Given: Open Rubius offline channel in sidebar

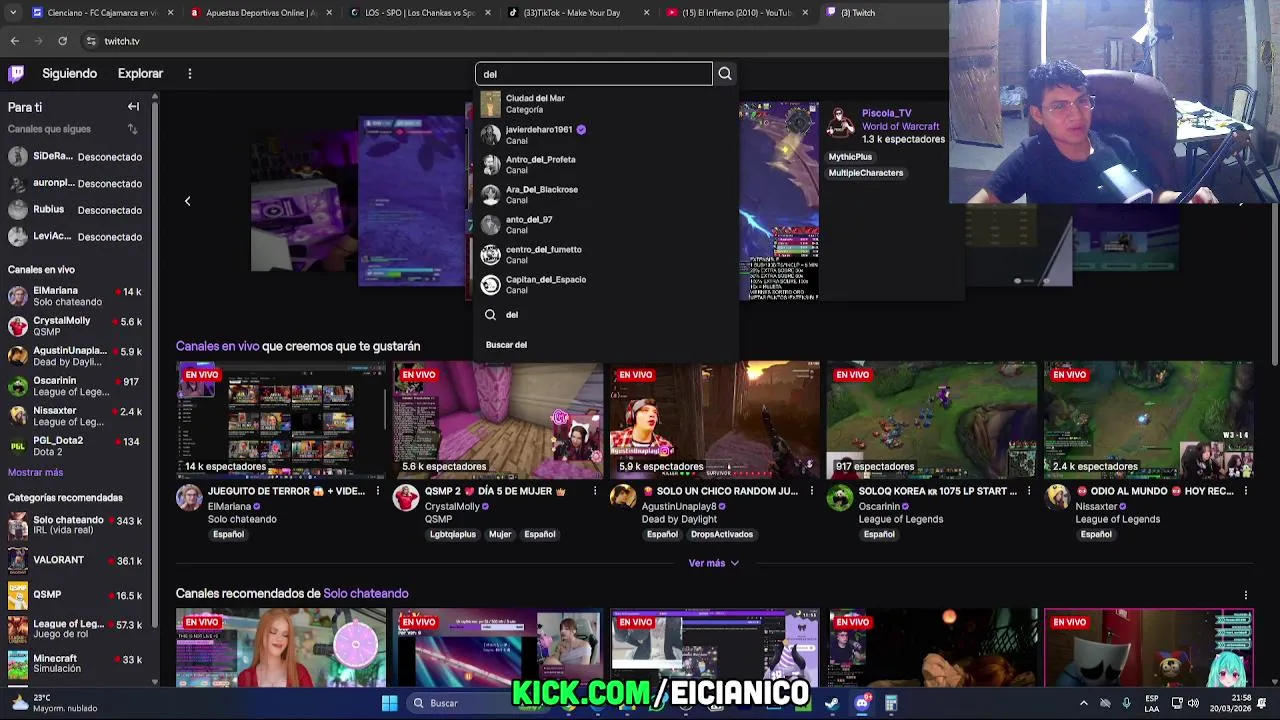Looking at the screenshot, I should coord(76,210).
